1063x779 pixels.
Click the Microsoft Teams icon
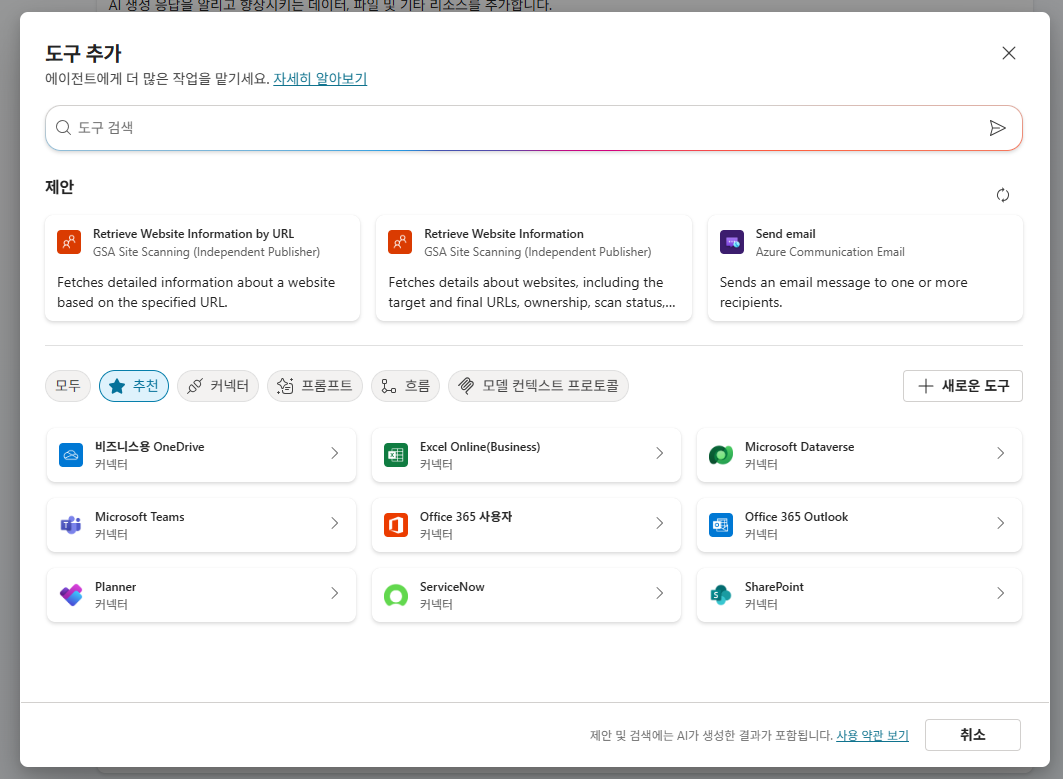(71, 525)
